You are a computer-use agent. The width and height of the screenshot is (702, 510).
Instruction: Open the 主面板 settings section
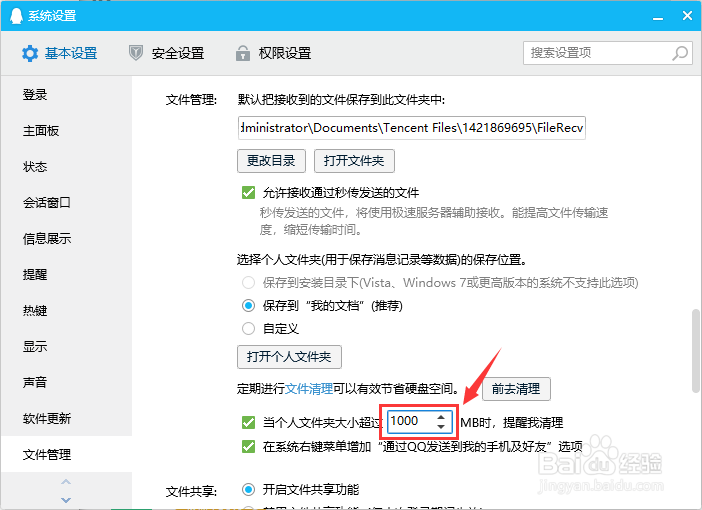66,131
